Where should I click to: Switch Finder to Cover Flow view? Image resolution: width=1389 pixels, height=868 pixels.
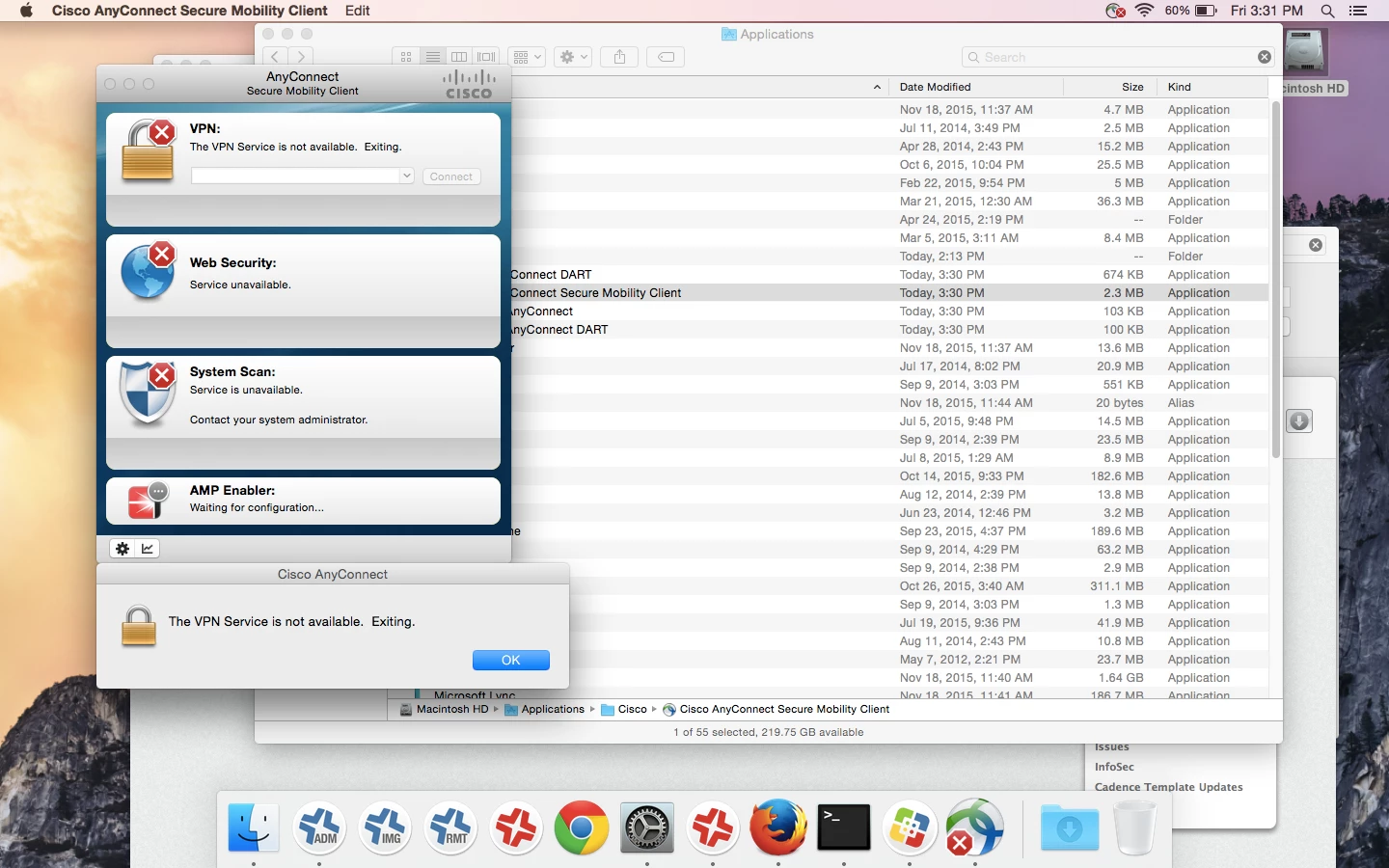487,57
